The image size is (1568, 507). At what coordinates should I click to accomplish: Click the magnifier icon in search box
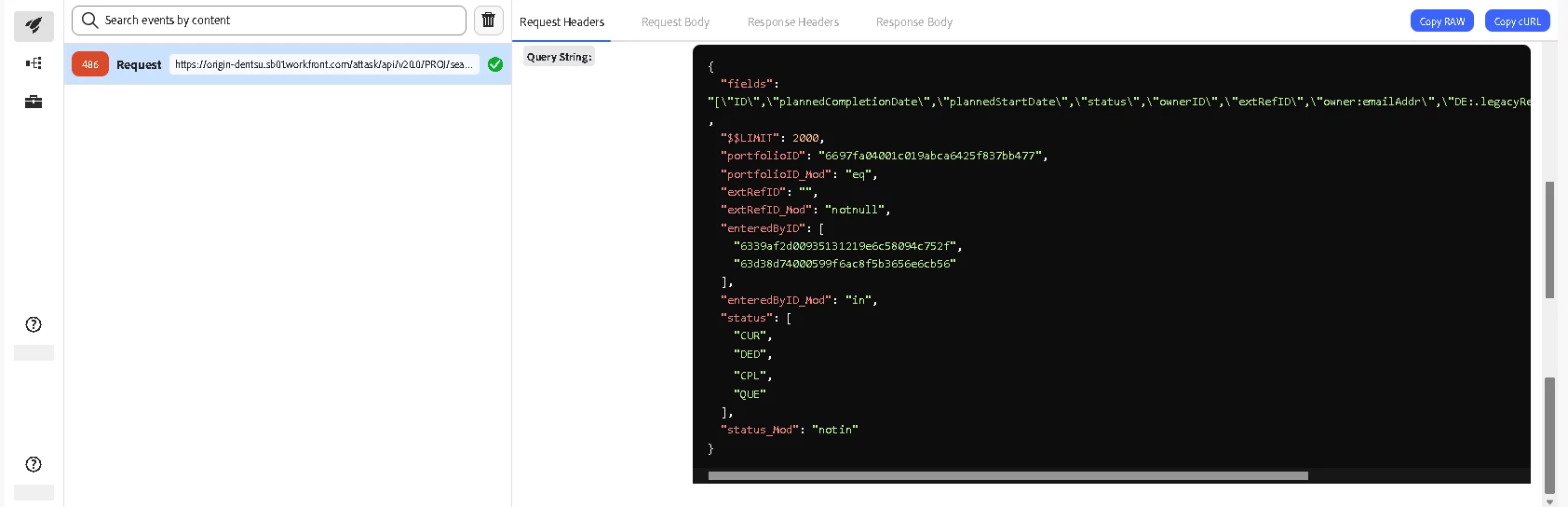[x=89, y=20]
